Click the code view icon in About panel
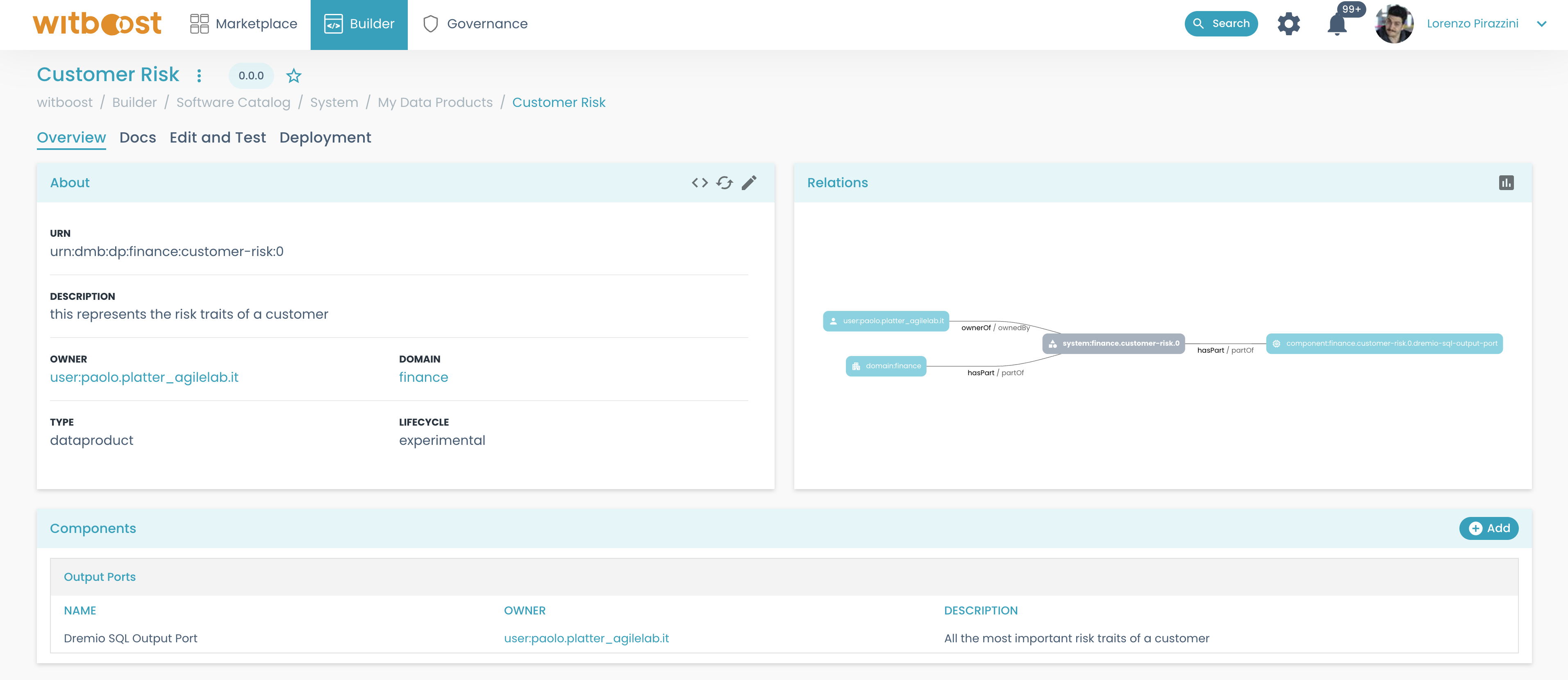 pos(700,184)
